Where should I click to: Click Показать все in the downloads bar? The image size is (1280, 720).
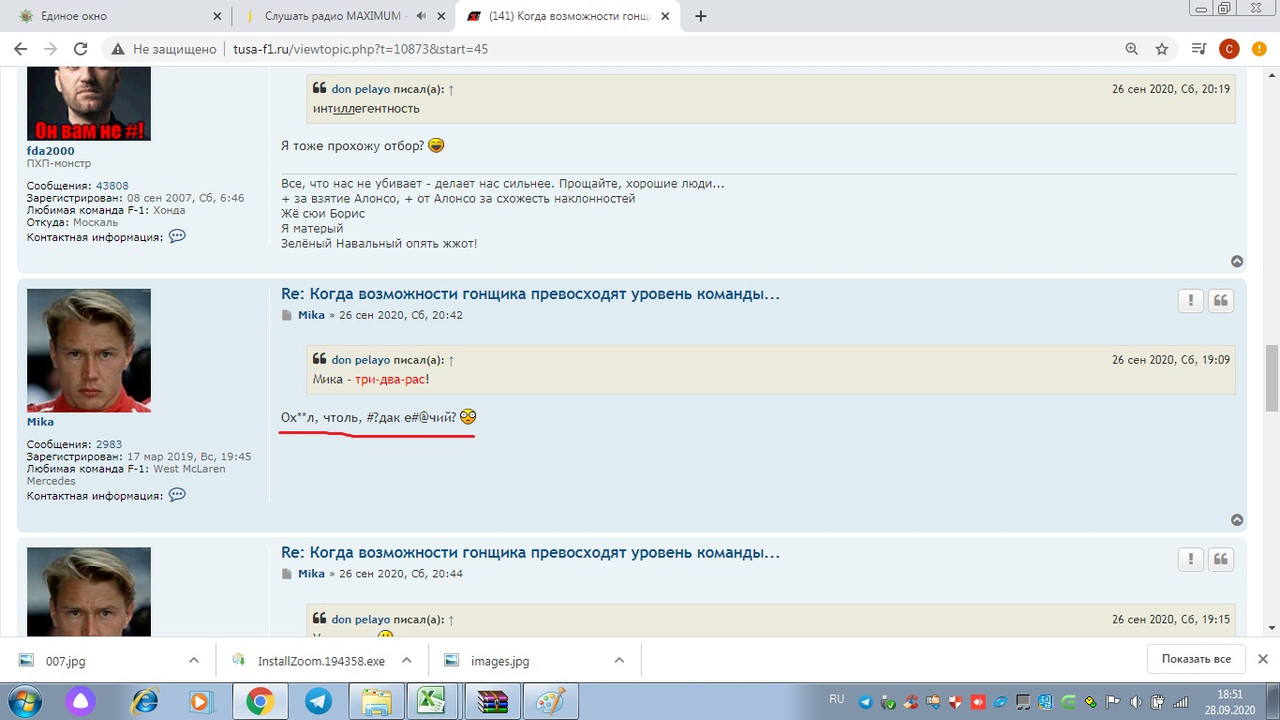click(x=1196, y=659)
